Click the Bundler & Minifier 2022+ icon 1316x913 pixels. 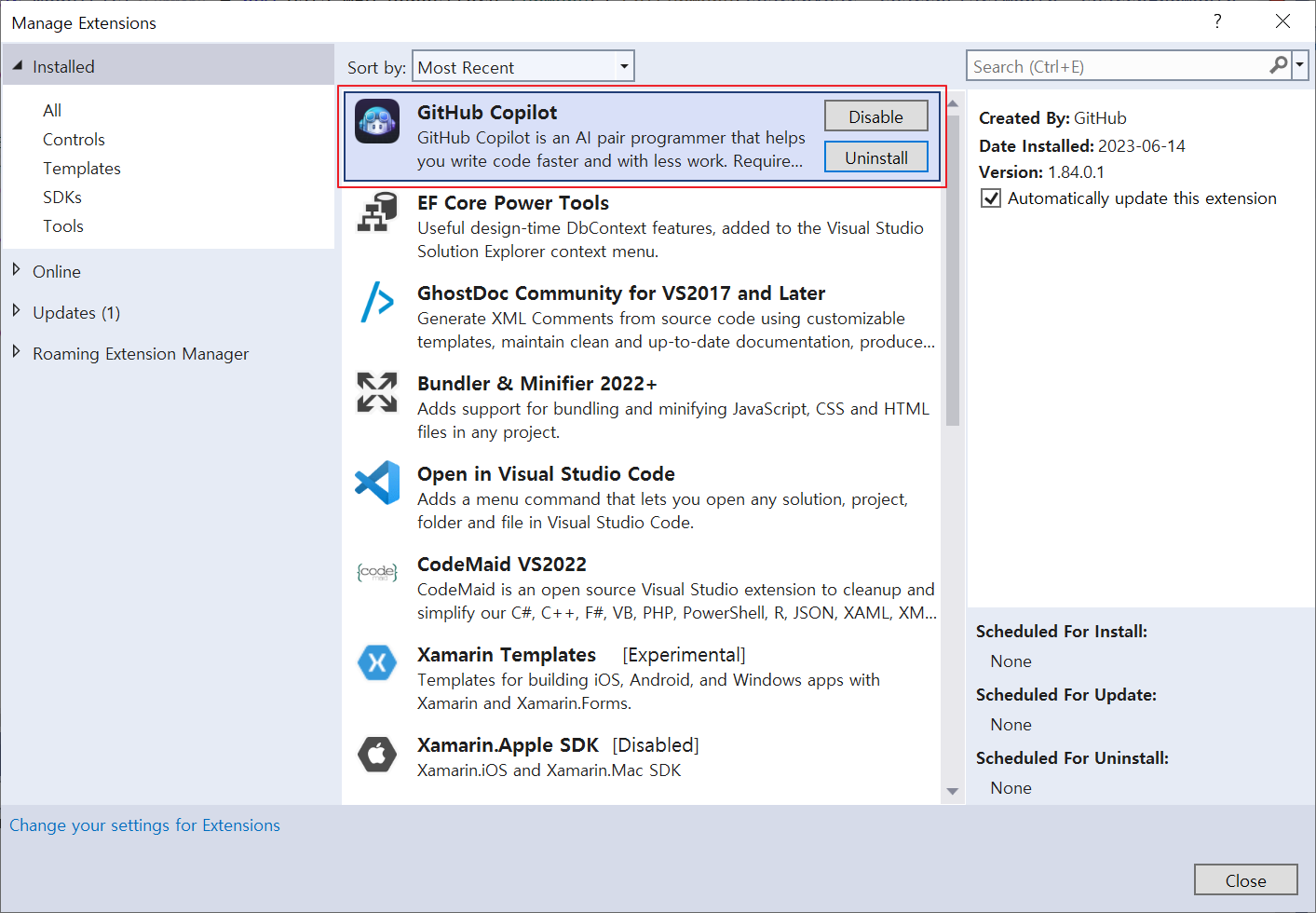[377, 392]
